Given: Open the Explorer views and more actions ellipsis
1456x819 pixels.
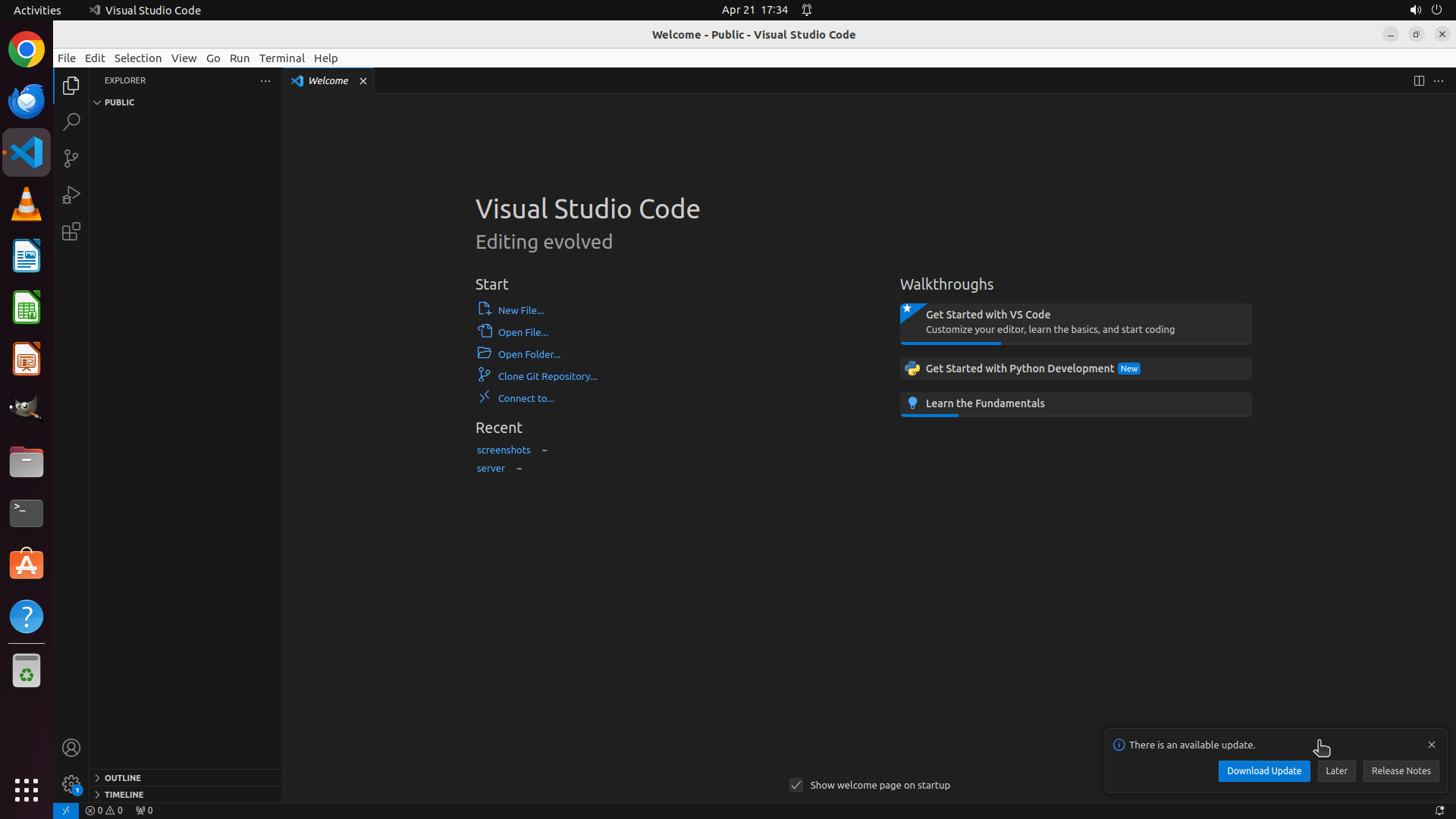Looking at the screenshot, I should 265,80.
